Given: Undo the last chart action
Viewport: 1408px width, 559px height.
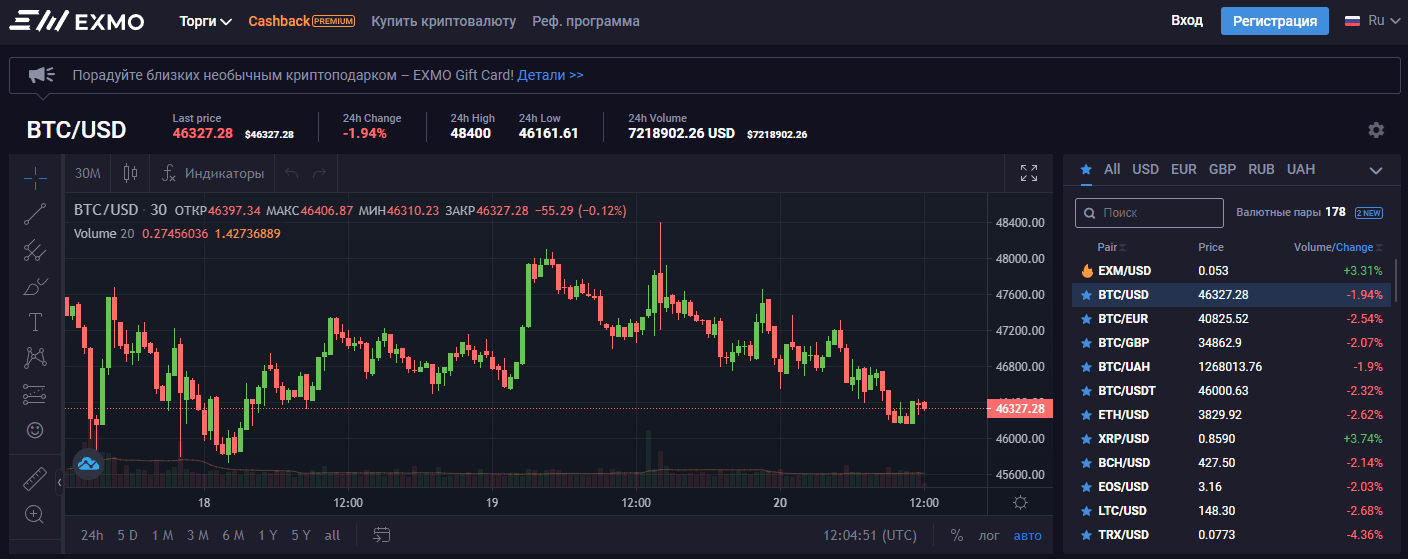Looking at the screenshot, I should click(292, 173).
